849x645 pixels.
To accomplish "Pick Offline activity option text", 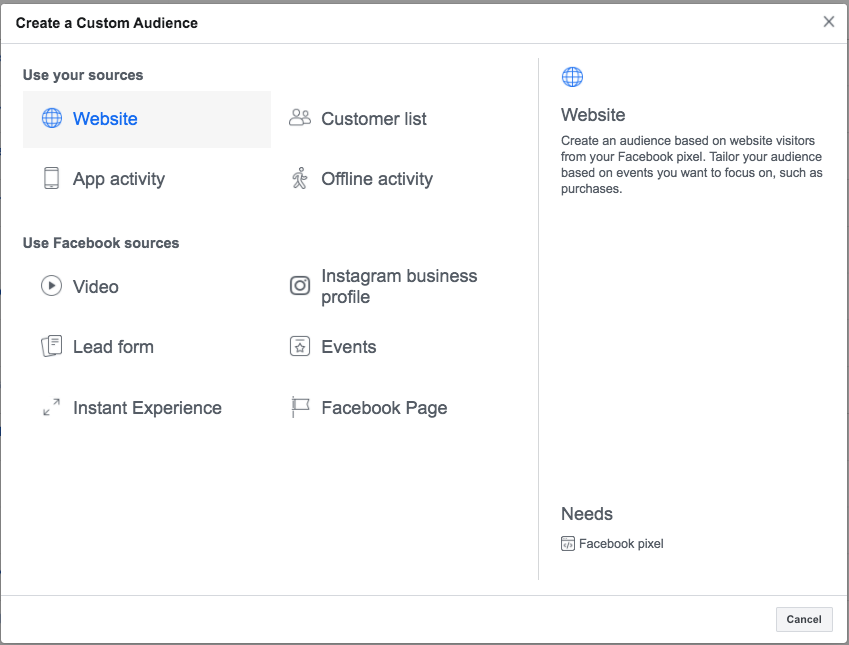I will coord(377,179).
